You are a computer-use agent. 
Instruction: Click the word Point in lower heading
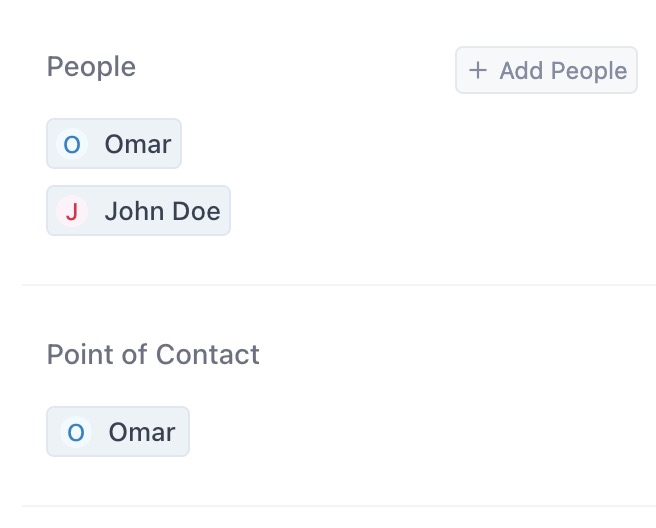tap(78, 355)
